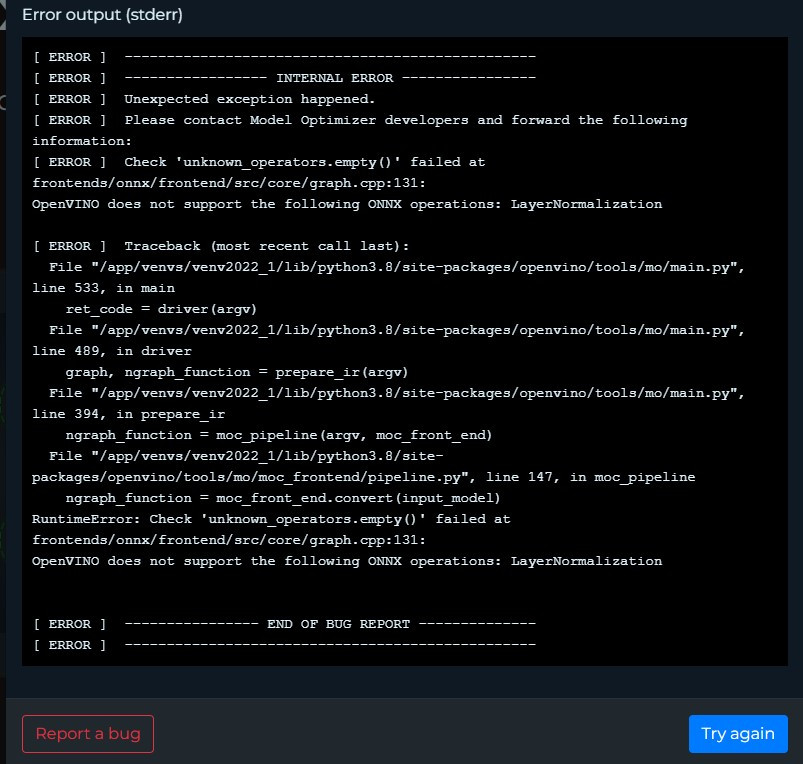Click the Try again button
Screen dimensions: 803x764
point(737,733)
